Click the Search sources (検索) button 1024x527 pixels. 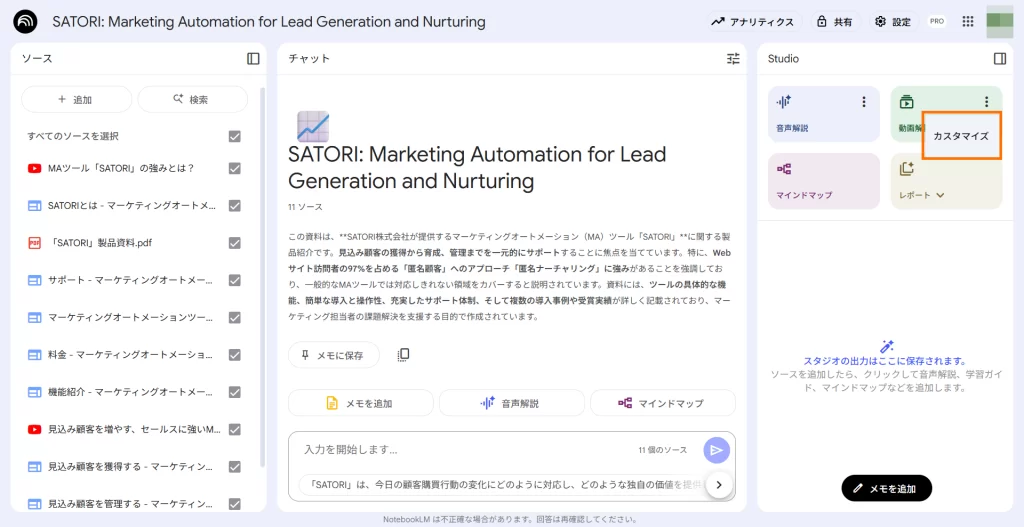click(193, 99)
